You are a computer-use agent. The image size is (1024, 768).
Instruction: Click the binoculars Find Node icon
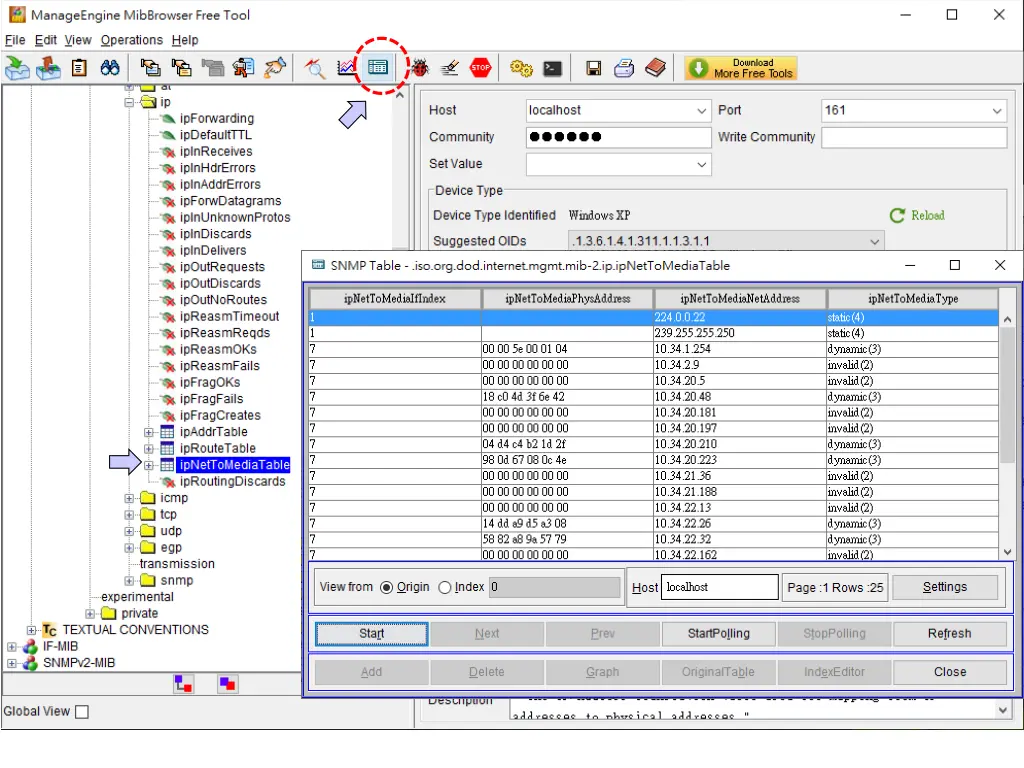pos(110,67)
